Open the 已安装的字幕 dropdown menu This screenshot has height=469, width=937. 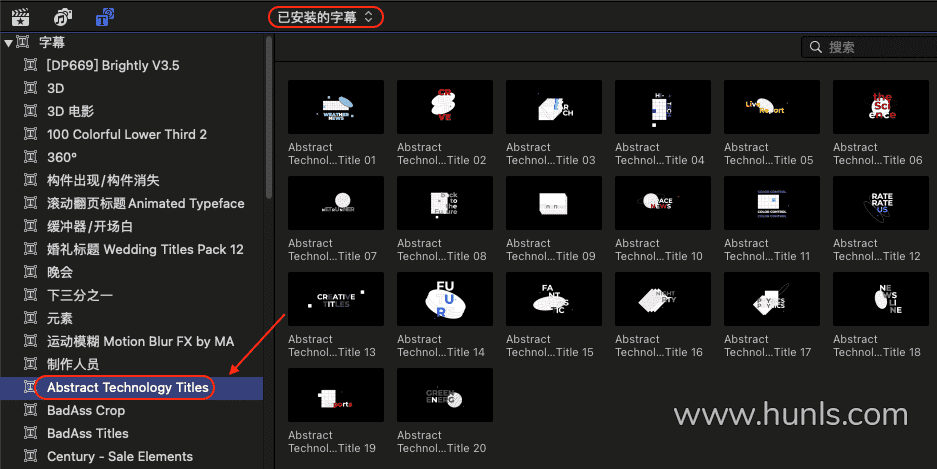(x=326, y=17)
